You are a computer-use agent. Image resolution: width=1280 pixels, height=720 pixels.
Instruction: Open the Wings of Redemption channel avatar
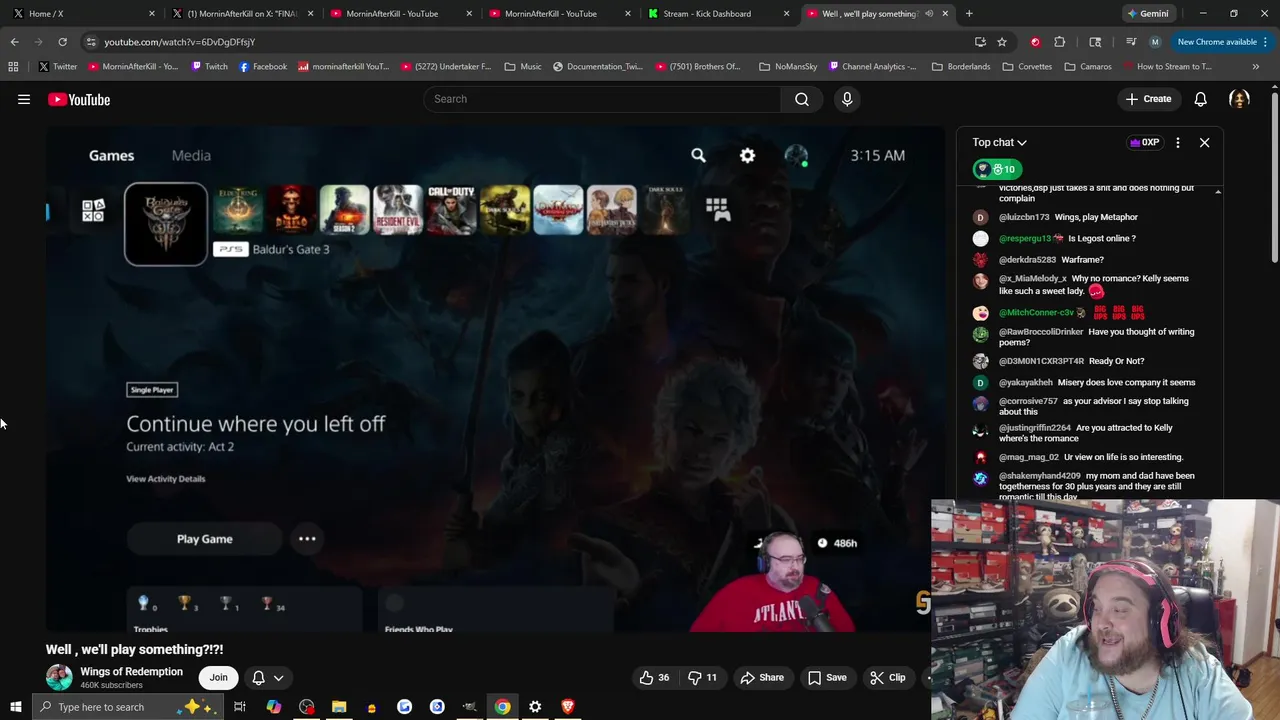pyautogui.click(x=59, y=678)
